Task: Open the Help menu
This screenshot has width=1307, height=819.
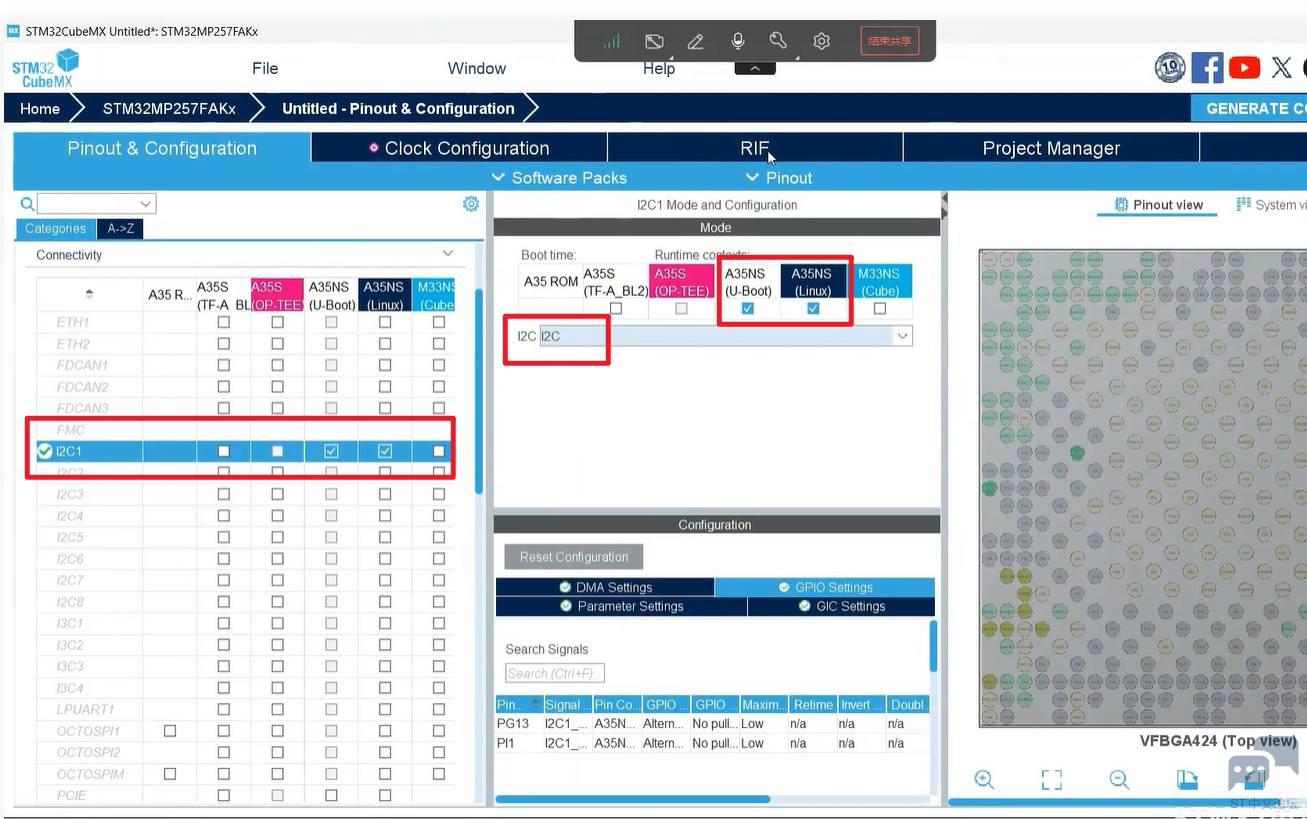Action: click(659, 68)
